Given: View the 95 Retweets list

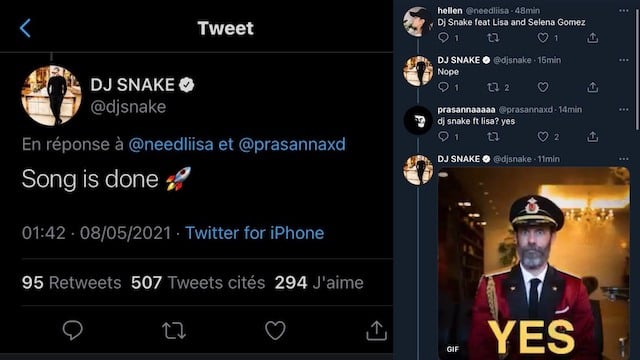Looking at the screenshot, I should pyautogui.click(x=72, y=282).
